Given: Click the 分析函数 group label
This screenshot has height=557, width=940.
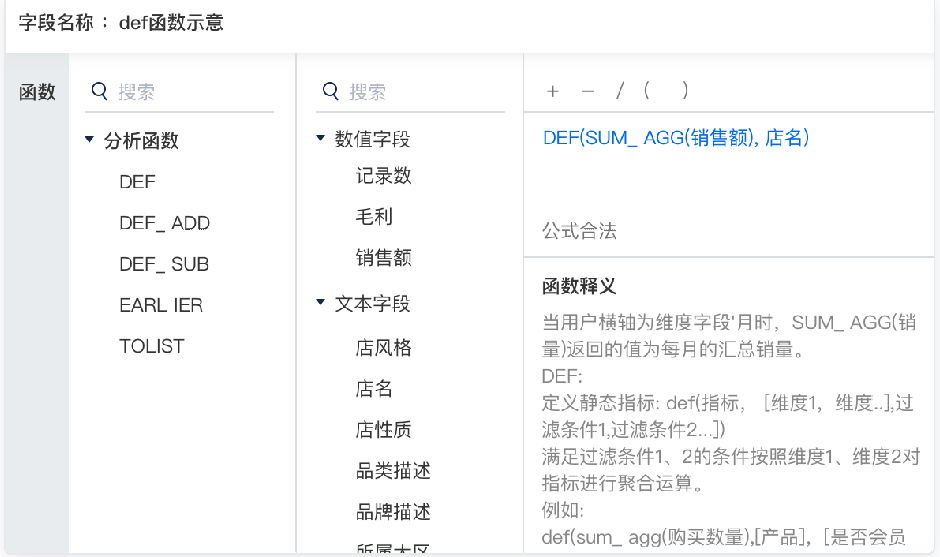Looking at the screenshot, I should point(141,140).
